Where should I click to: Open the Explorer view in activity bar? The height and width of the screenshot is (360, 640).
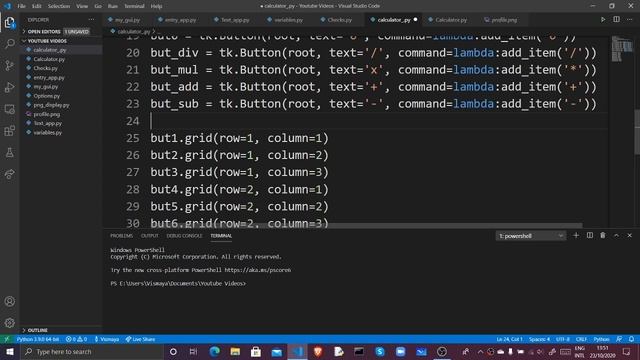[x=10, y=22]
